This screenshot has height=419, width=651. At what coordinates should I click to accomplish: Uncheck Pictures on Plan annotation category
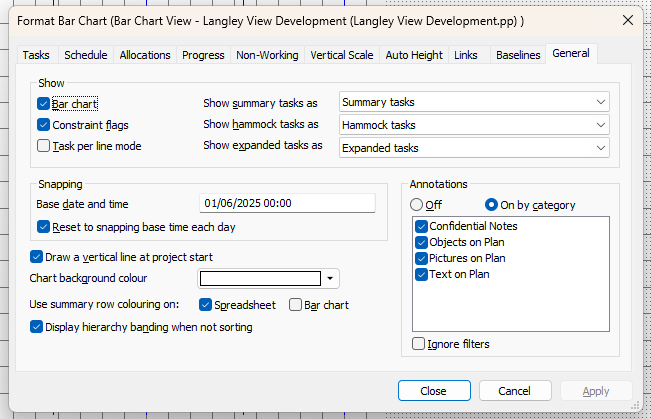pyautogui.click(x=421, y=258)
